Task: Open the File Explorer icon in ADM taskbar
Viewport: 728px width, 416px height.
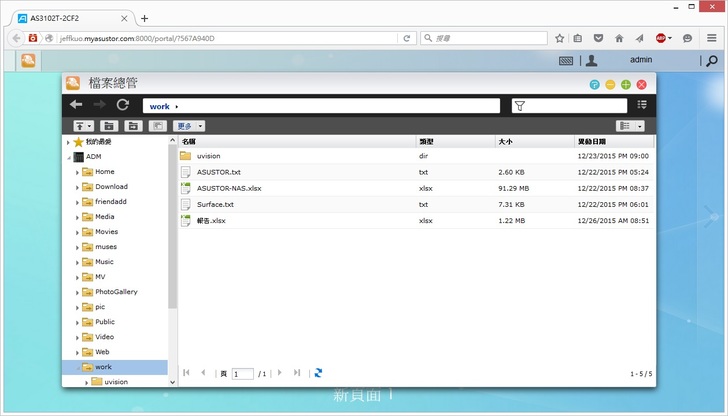Action: pyautogui.click(x=30, y=61)
